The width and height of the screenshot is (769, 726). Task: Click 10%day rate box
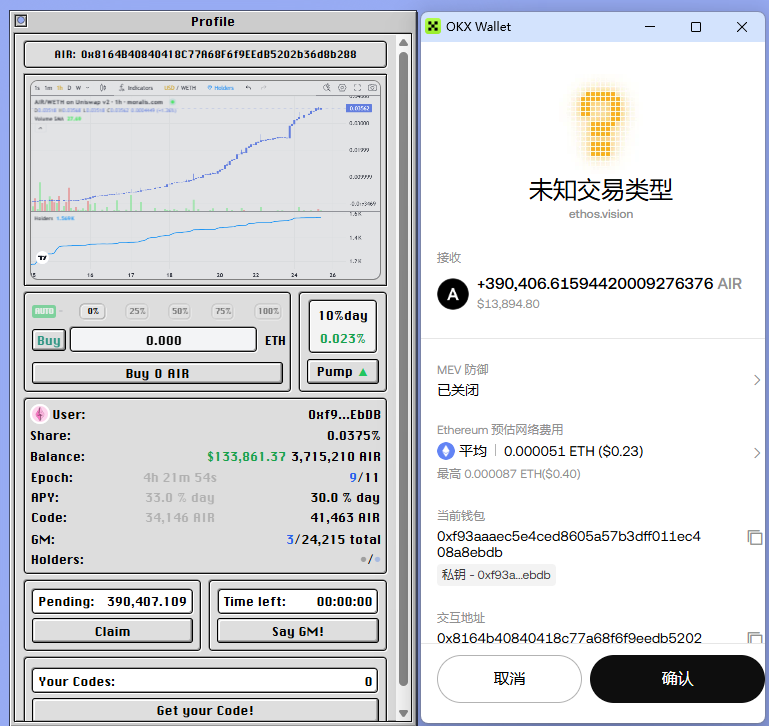click(343, 326)
